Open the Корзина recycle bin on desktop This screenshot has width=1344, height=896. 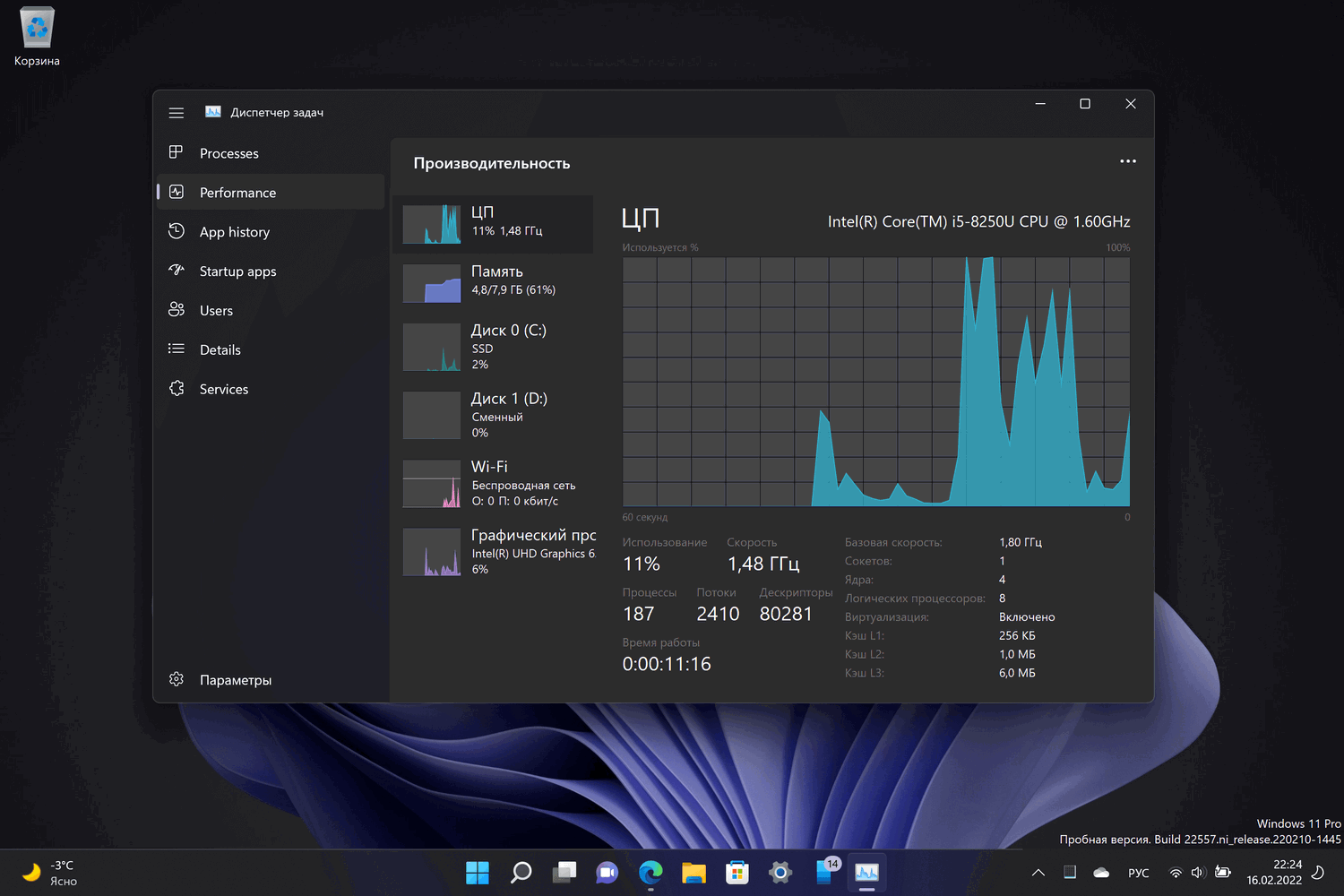tap(37, 38)
